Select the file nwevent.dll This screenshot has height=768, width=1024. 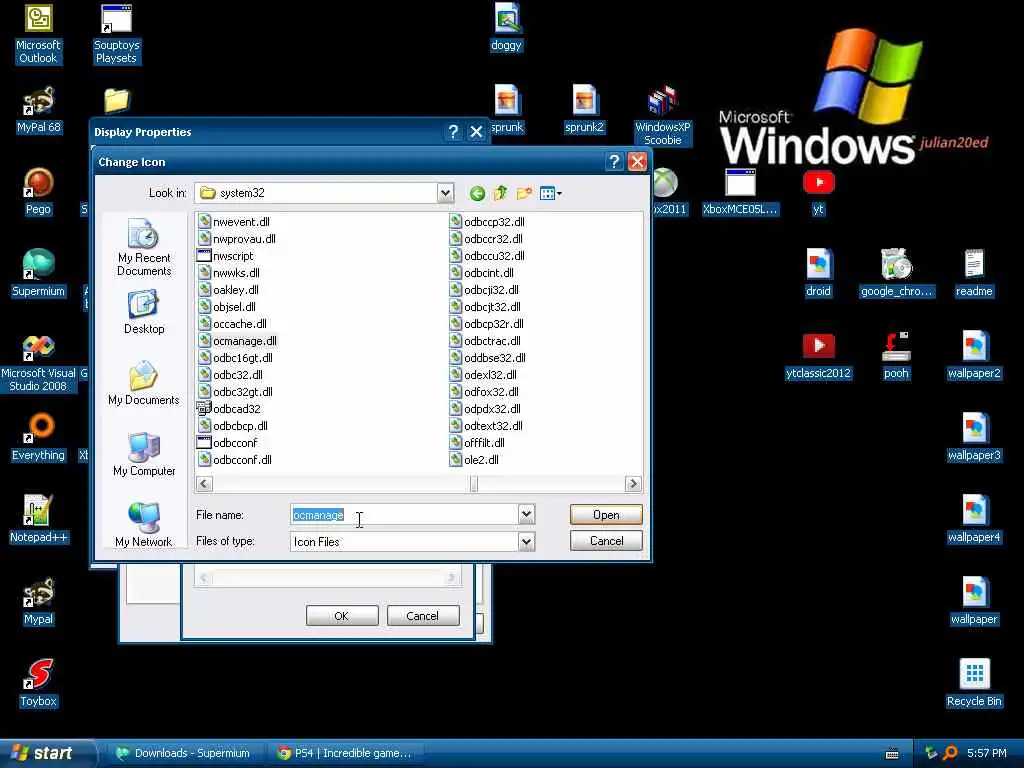point(234,222)
